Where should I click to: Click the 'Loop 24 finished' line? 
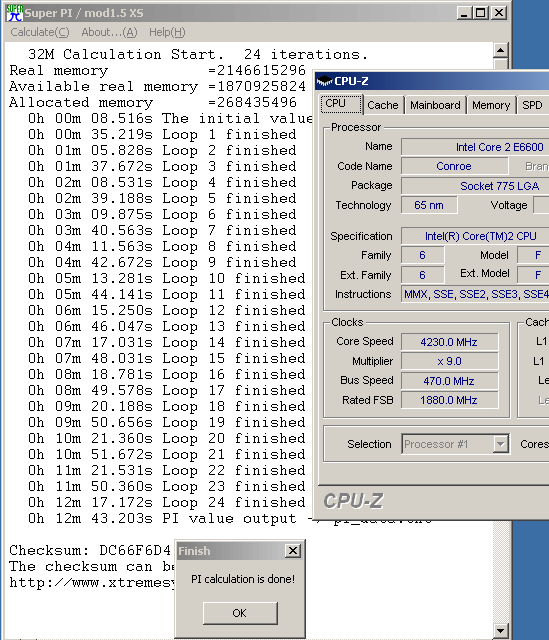coord(166,502)
